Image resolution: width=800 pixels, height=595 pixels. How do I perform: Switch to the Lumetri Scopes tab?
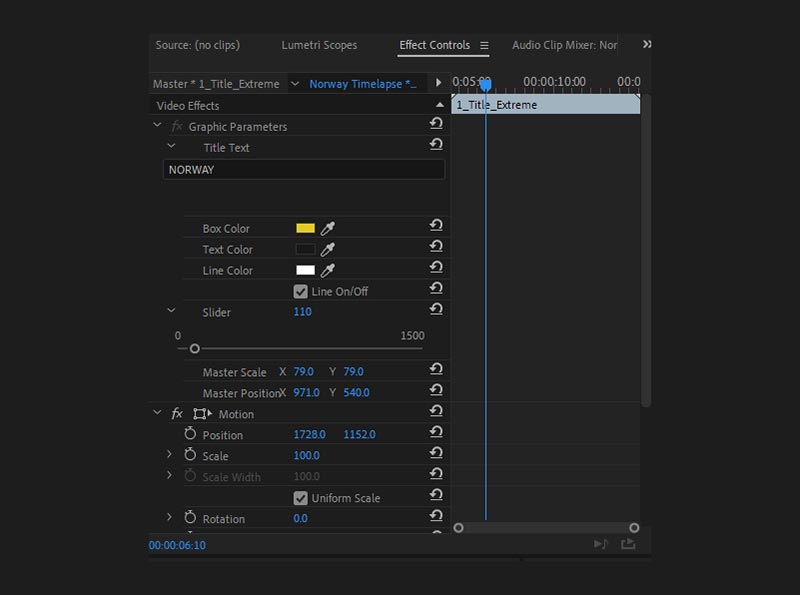coord(319,45)
